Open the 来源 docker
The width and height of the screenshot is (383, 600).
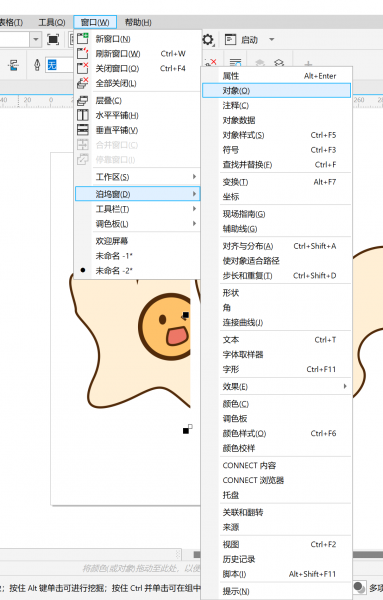point(276,527)
